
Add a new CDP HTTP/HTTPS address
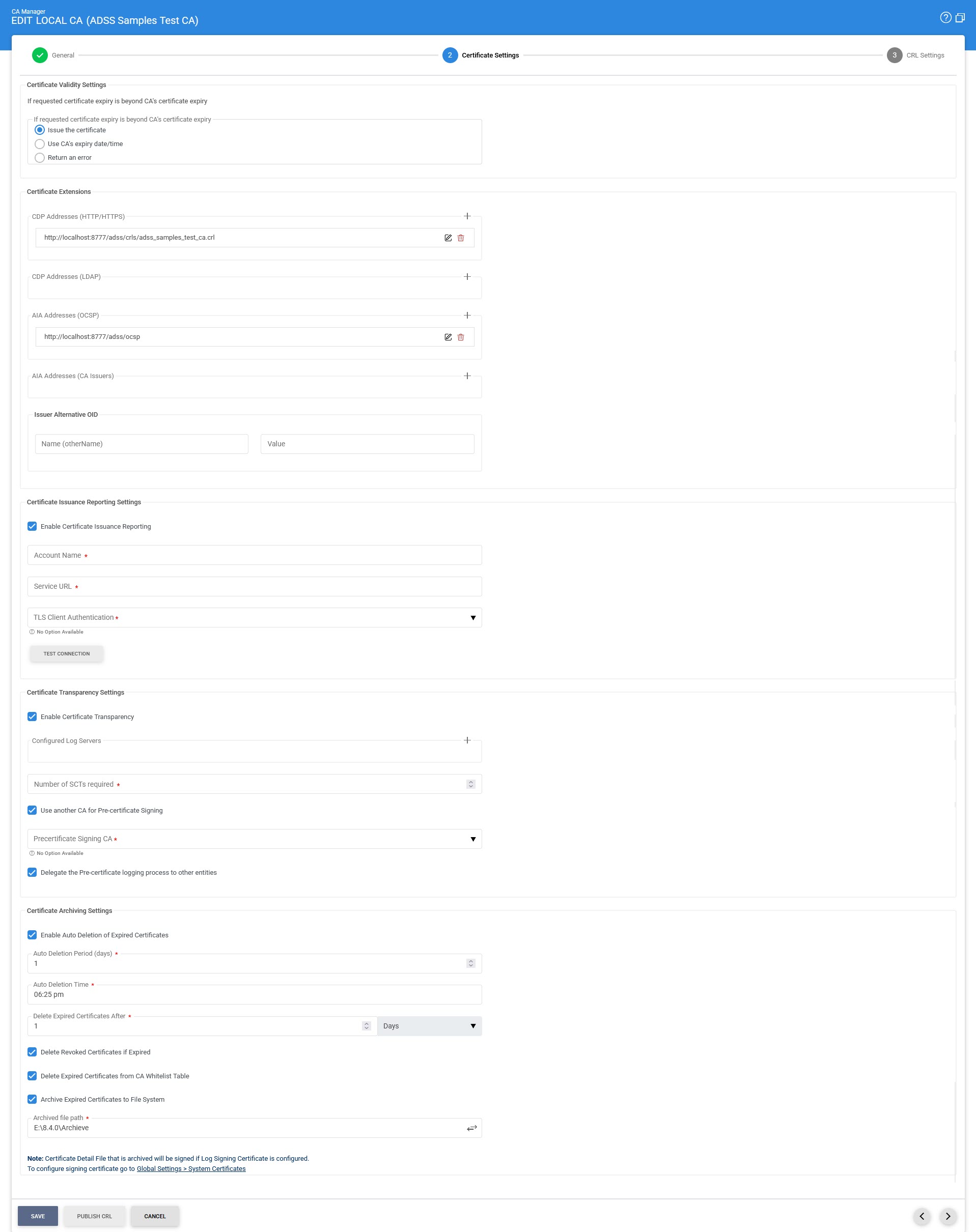467,216
